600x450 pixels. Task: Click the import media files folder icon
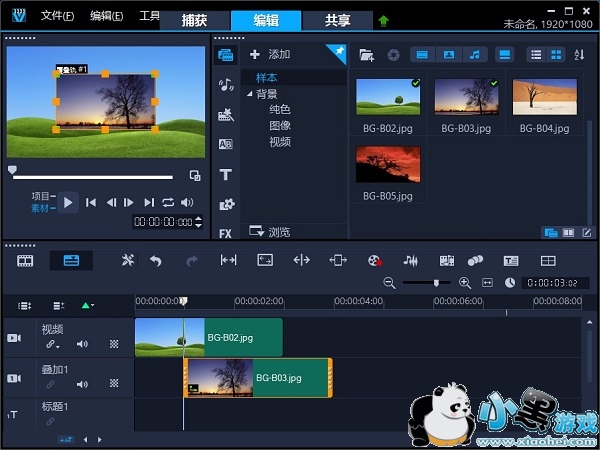click(x=366, y=55)
